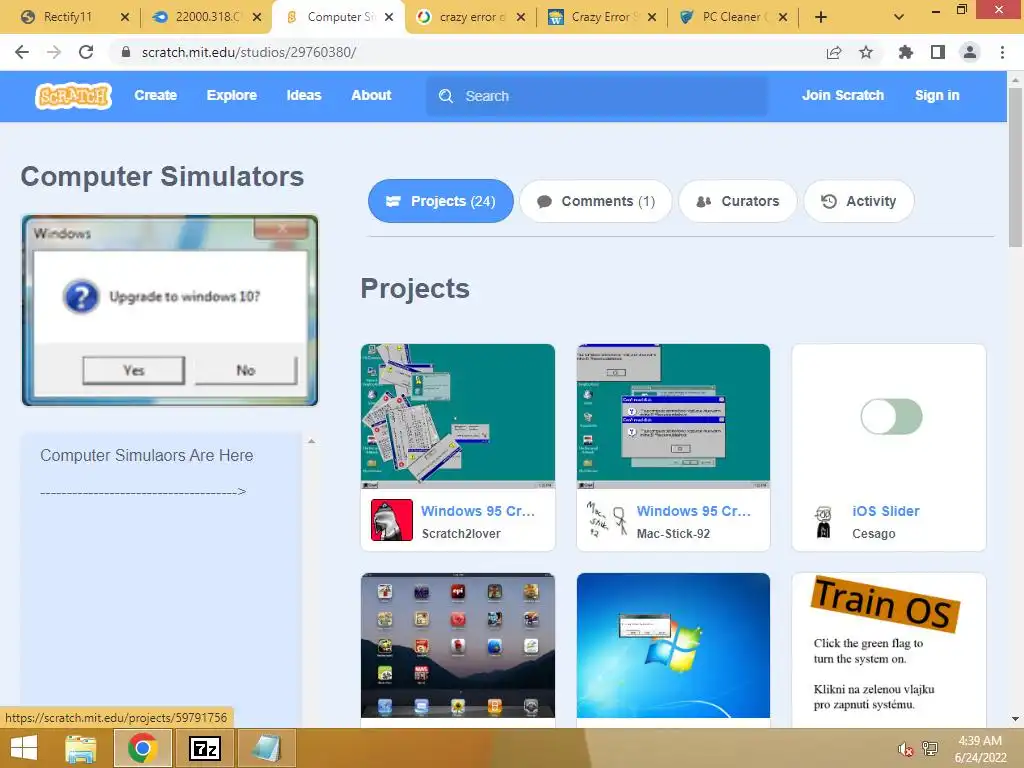This screenshot has height=768, width=1024.
Task: Open the iOS Slider toggle thumbnail
Action: [889, 417]
